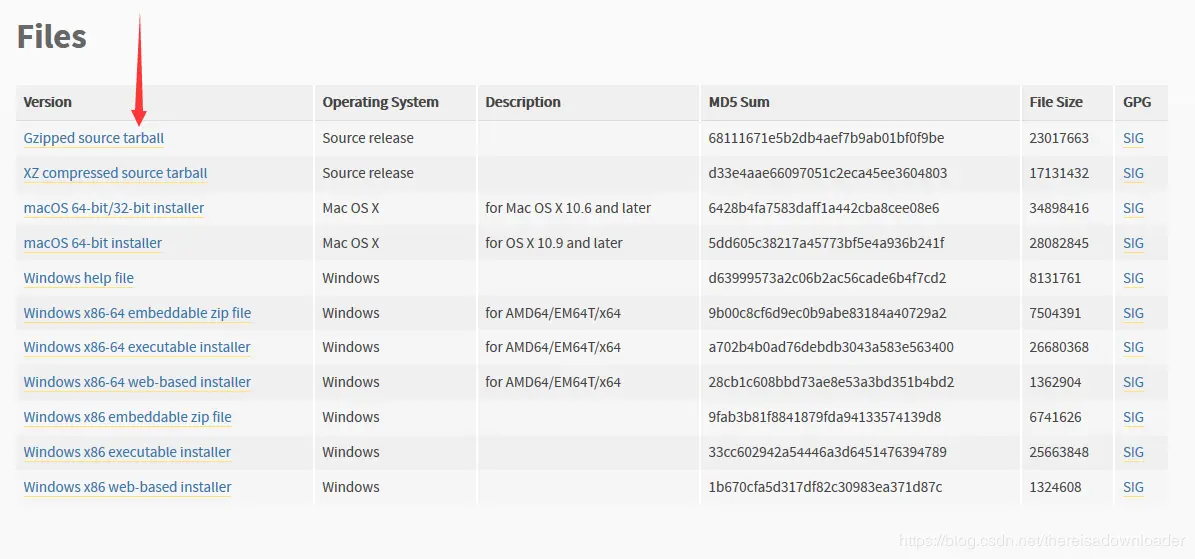Open SIG for Windows x86-64 executable installer
The image size is (1195, 559).
point(1133,347)
